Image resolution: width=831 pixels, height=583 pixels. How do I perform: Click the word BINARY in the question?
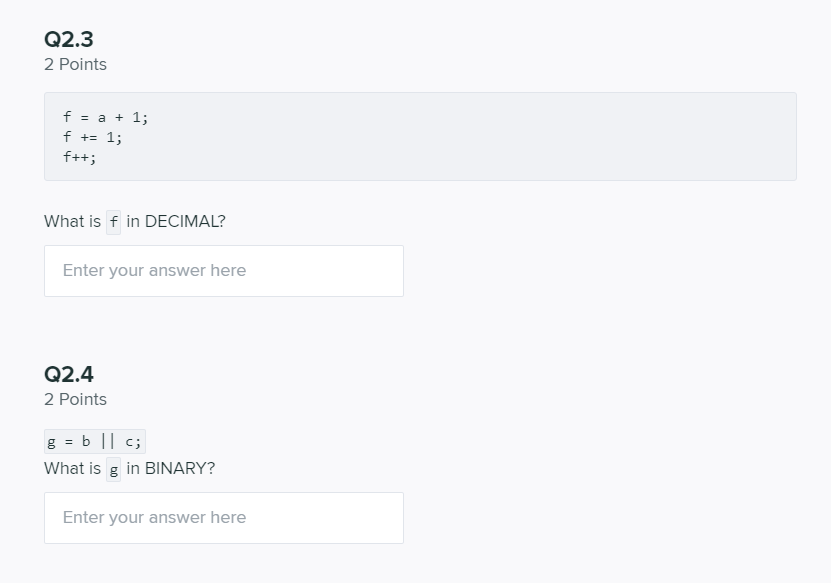[180, 469]
